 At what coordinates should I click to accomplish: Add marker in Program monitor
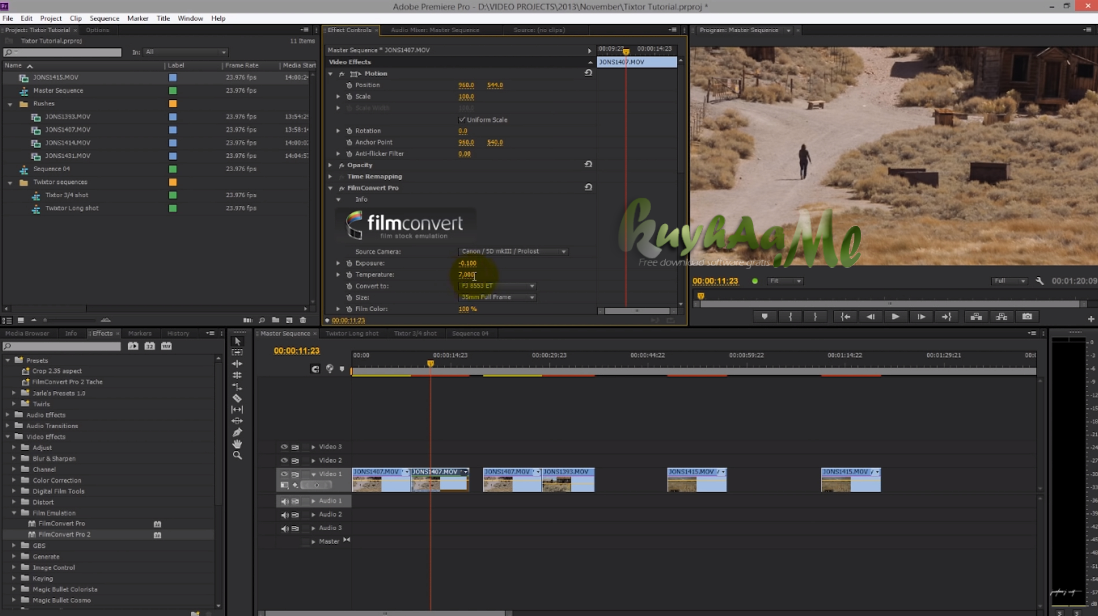point(765,317)
